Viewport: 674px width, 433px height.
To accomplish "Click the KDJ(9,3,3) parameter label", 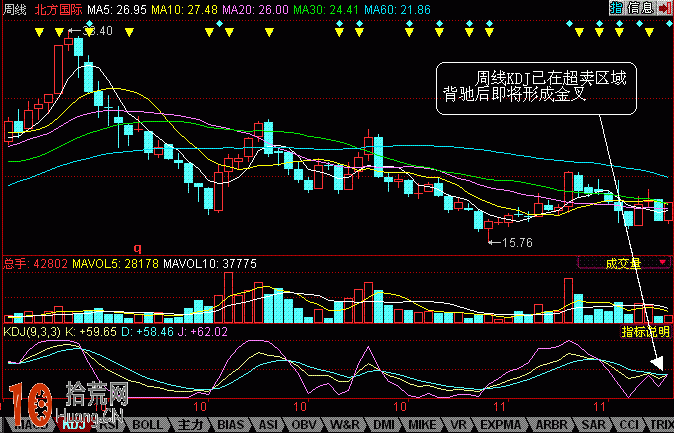I will click(35, 331).
